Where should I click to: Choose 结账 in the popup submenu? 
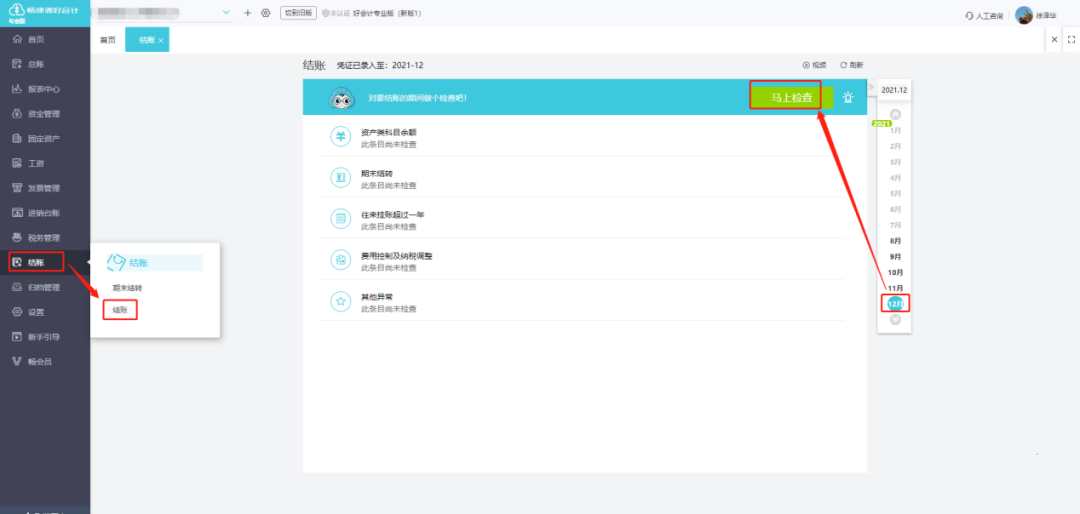point(120,310)
